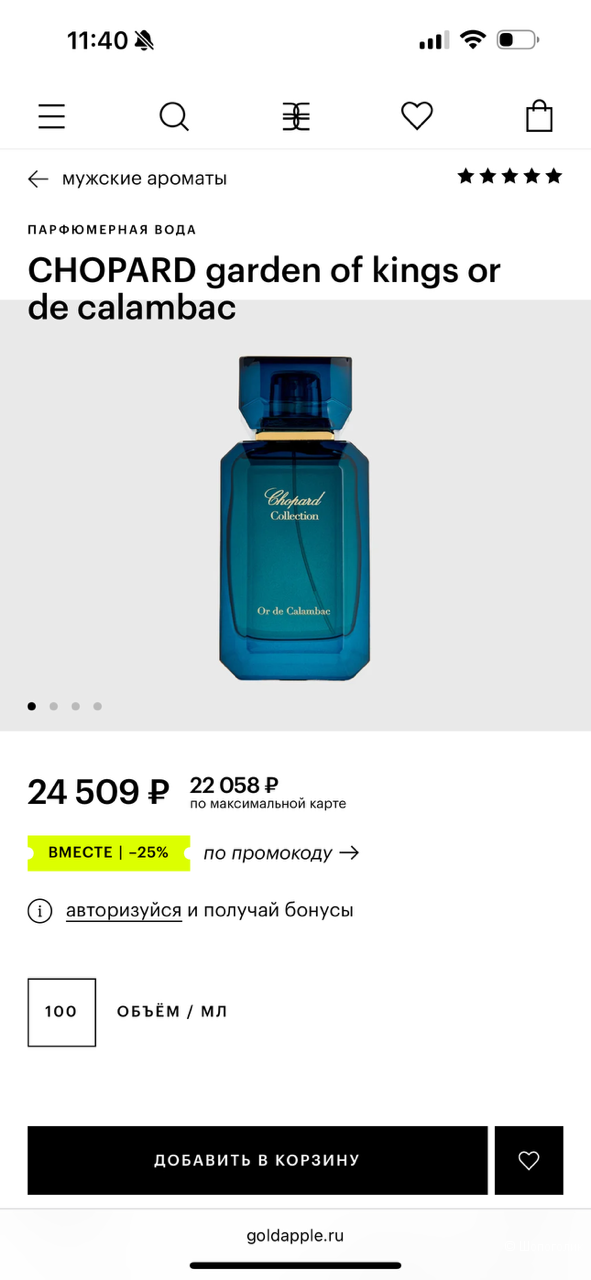Image resolution: width=591 pixels, height=1280 pixels.
Task: Select the 100 ml volume option
Action: coord(61,1012)
